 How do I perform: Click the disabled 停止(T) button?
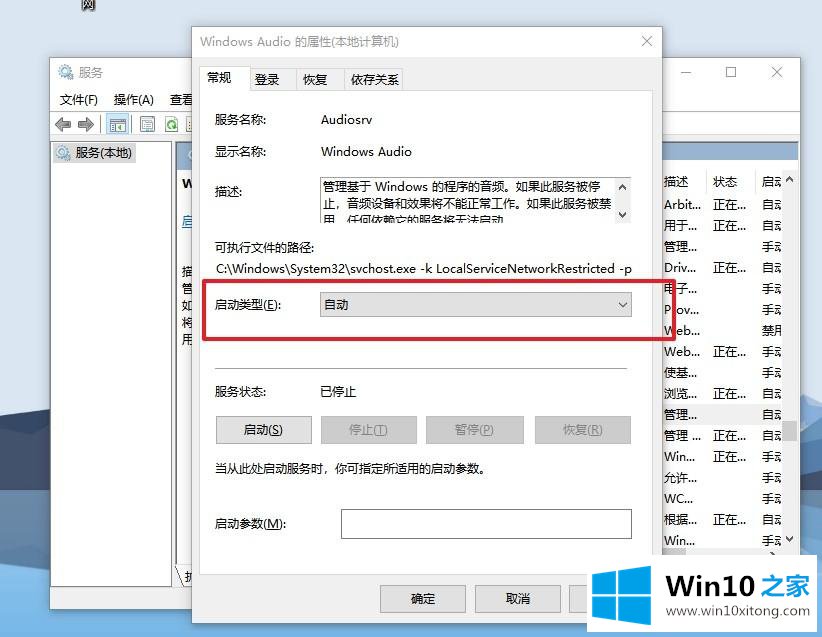[x=369, y=430]
